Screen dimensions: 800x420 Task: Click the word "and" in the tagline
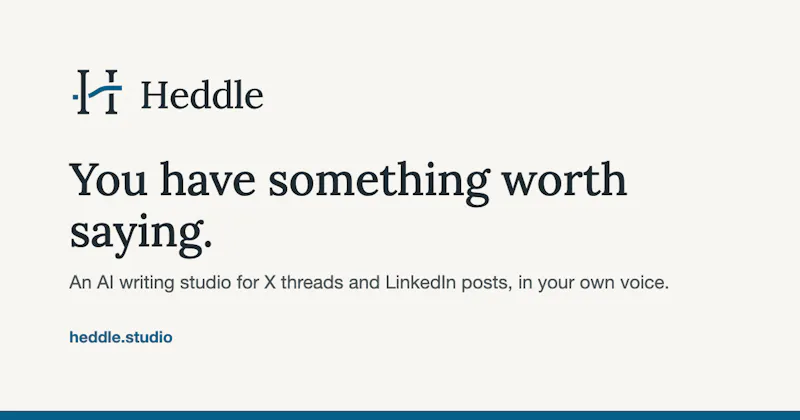click(364, 282)
